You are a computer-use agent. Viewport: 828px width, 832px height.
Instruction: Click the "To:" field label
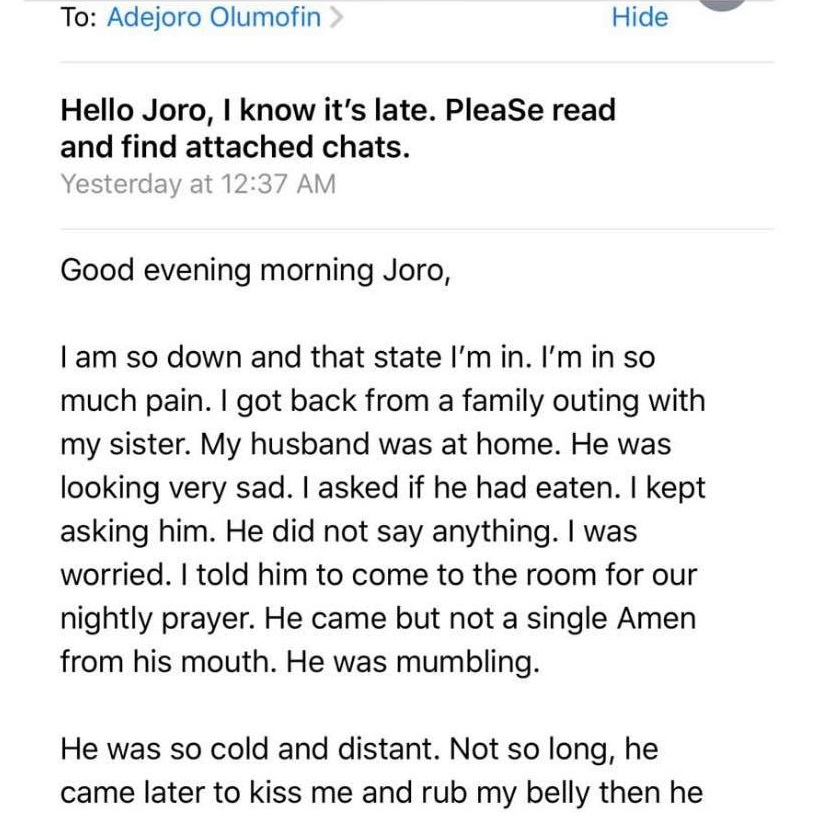coord(78,18)
